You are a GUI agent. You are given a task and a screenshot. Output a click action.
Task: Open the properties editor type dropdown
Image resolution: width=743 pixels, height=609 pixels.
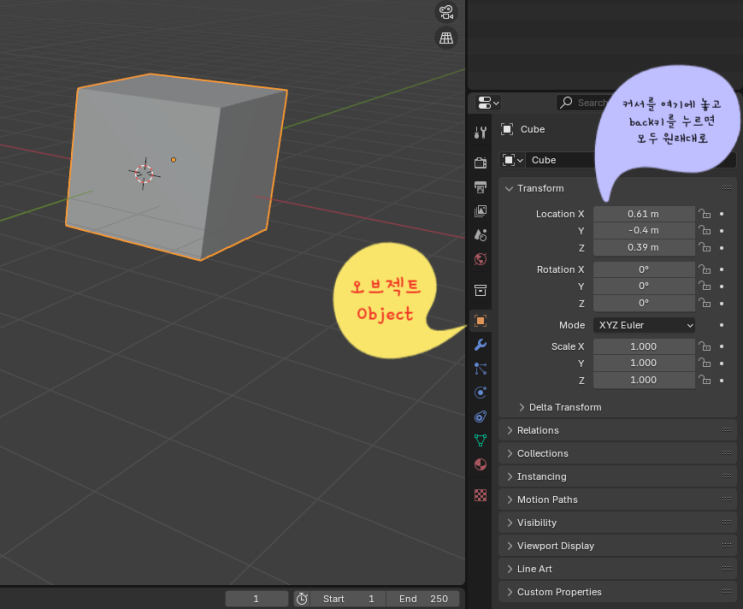click(489, 103)
